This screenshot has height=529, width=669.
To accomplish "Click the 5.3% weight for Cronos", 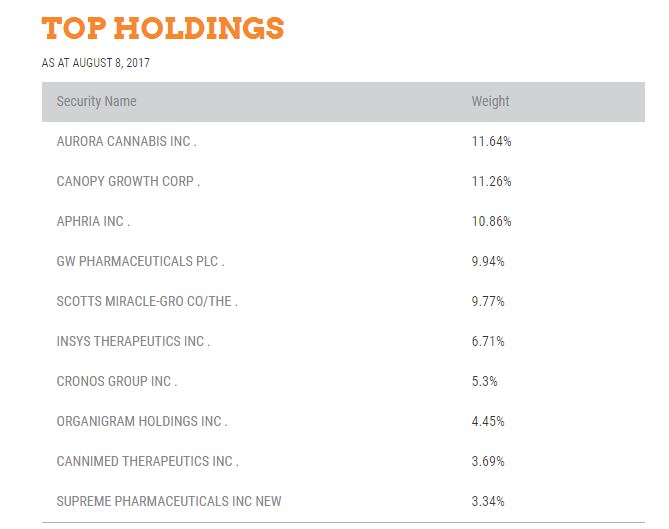I will point(484,382).
